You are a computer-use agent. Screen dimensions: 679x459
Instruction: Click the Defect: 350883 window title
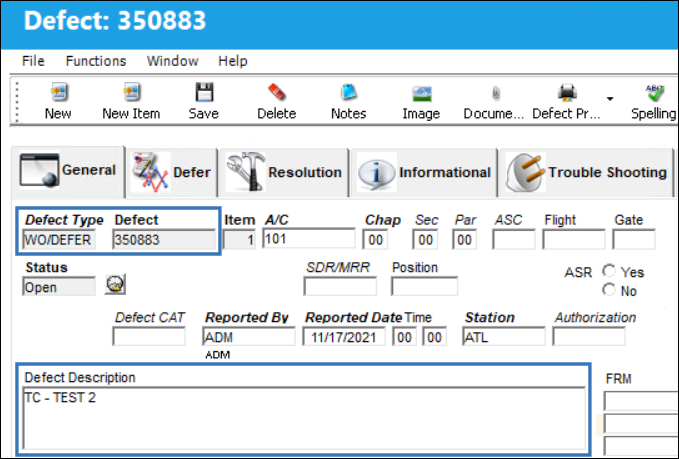115,20
